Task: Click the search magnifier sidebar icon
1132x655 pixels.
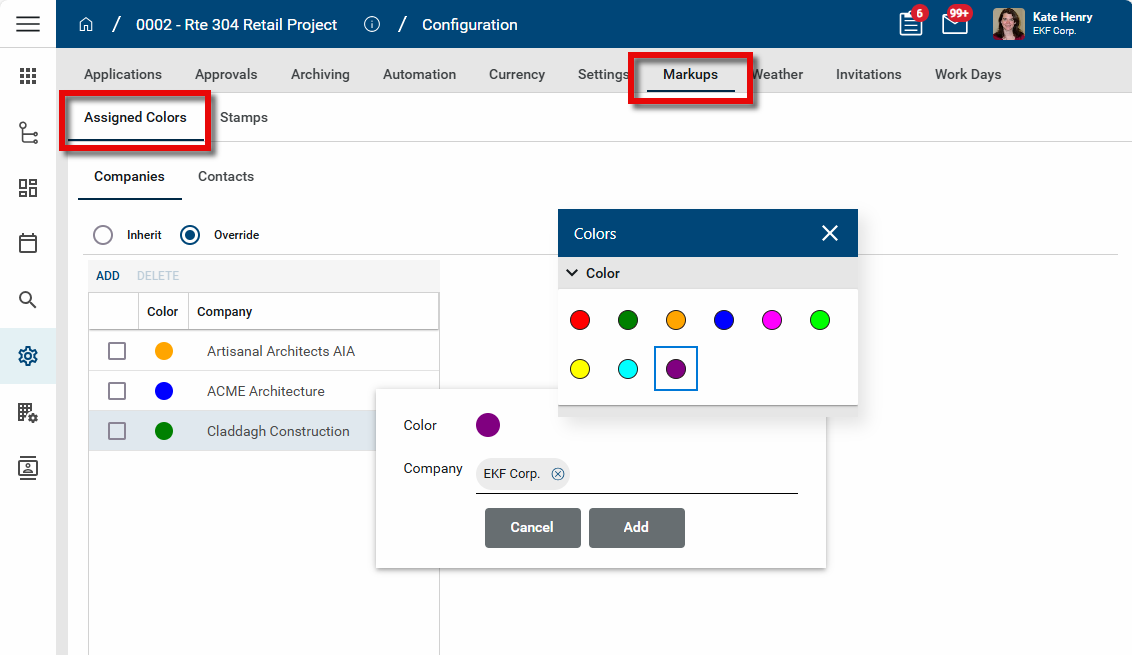Action: [28, 300]
